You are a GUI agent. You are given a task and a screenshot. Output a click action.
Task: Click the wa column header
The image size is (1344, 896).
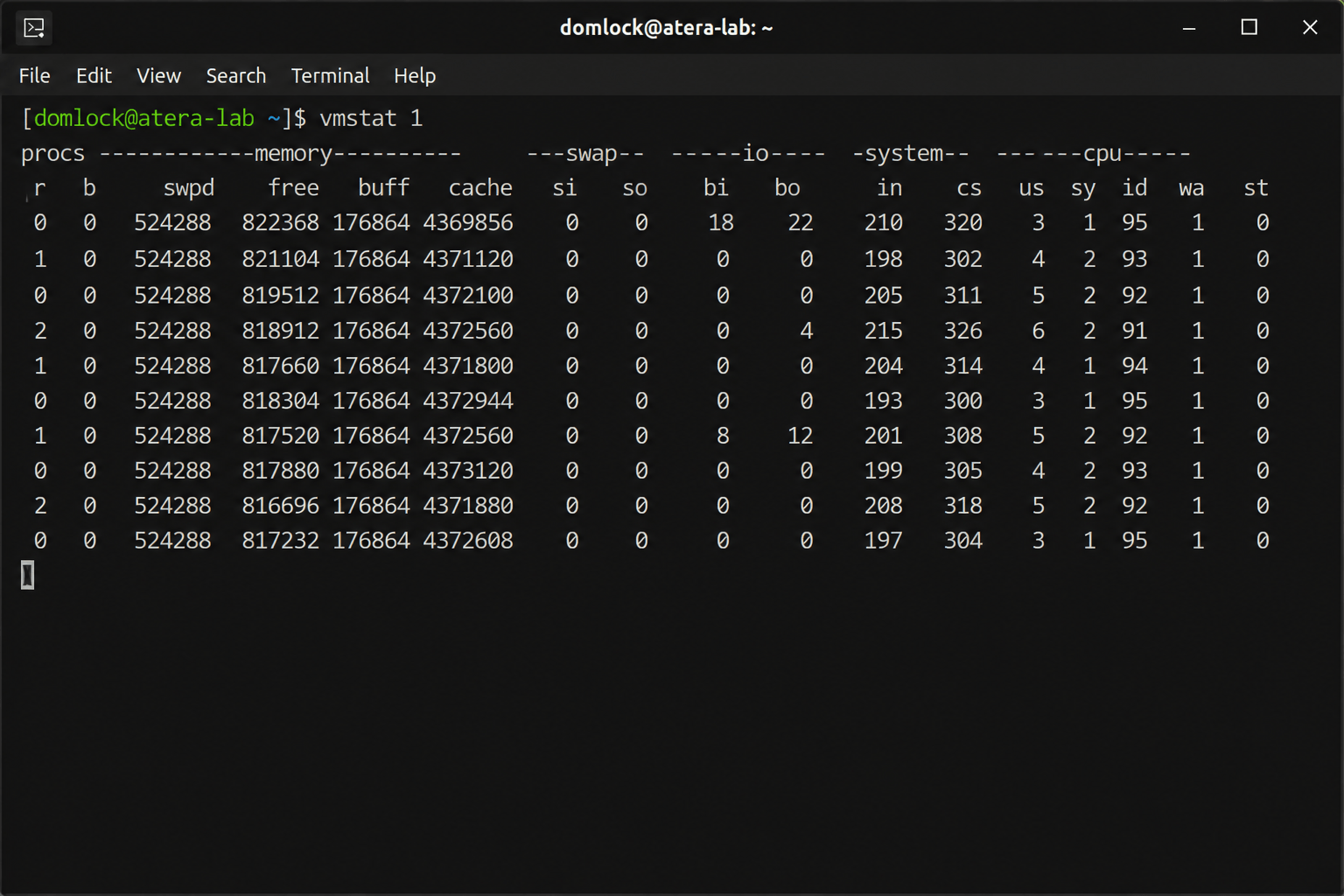pyautogui.click(x=1191, y=188)
